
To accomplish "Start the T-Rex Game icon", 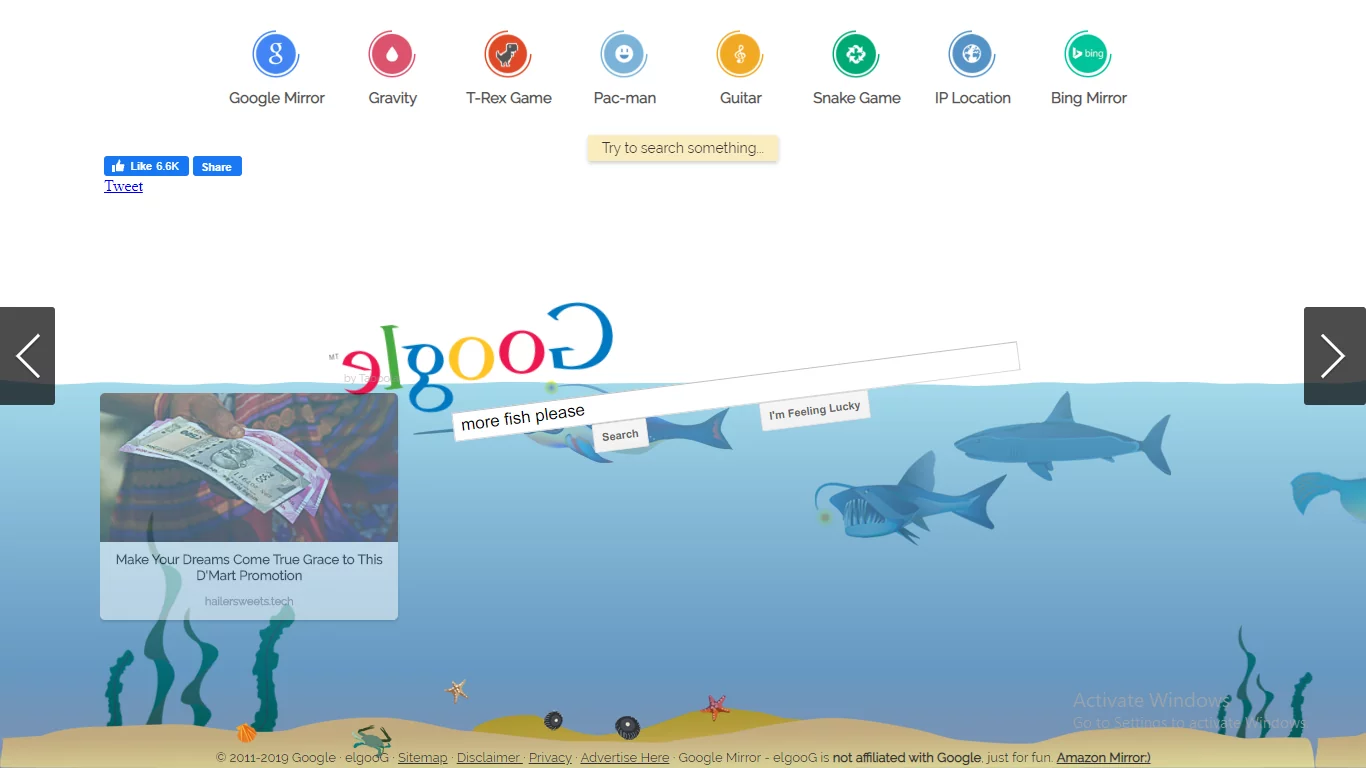I will pyautogui.click(x=508, y=54).
